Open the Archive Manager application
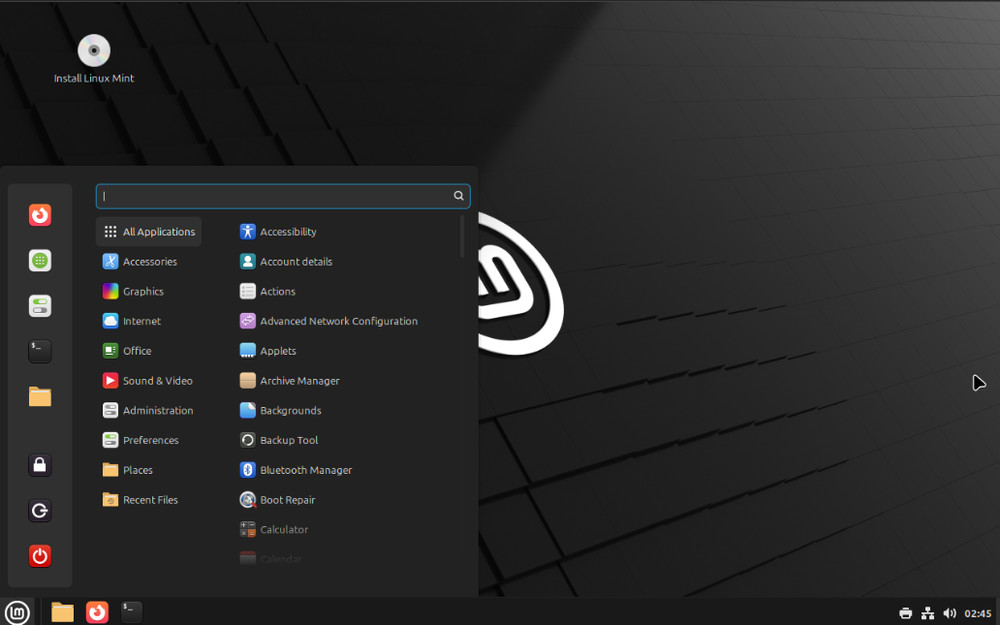Image resolution: width=1000 pixels, height=625 pixels. pos(298,380)
